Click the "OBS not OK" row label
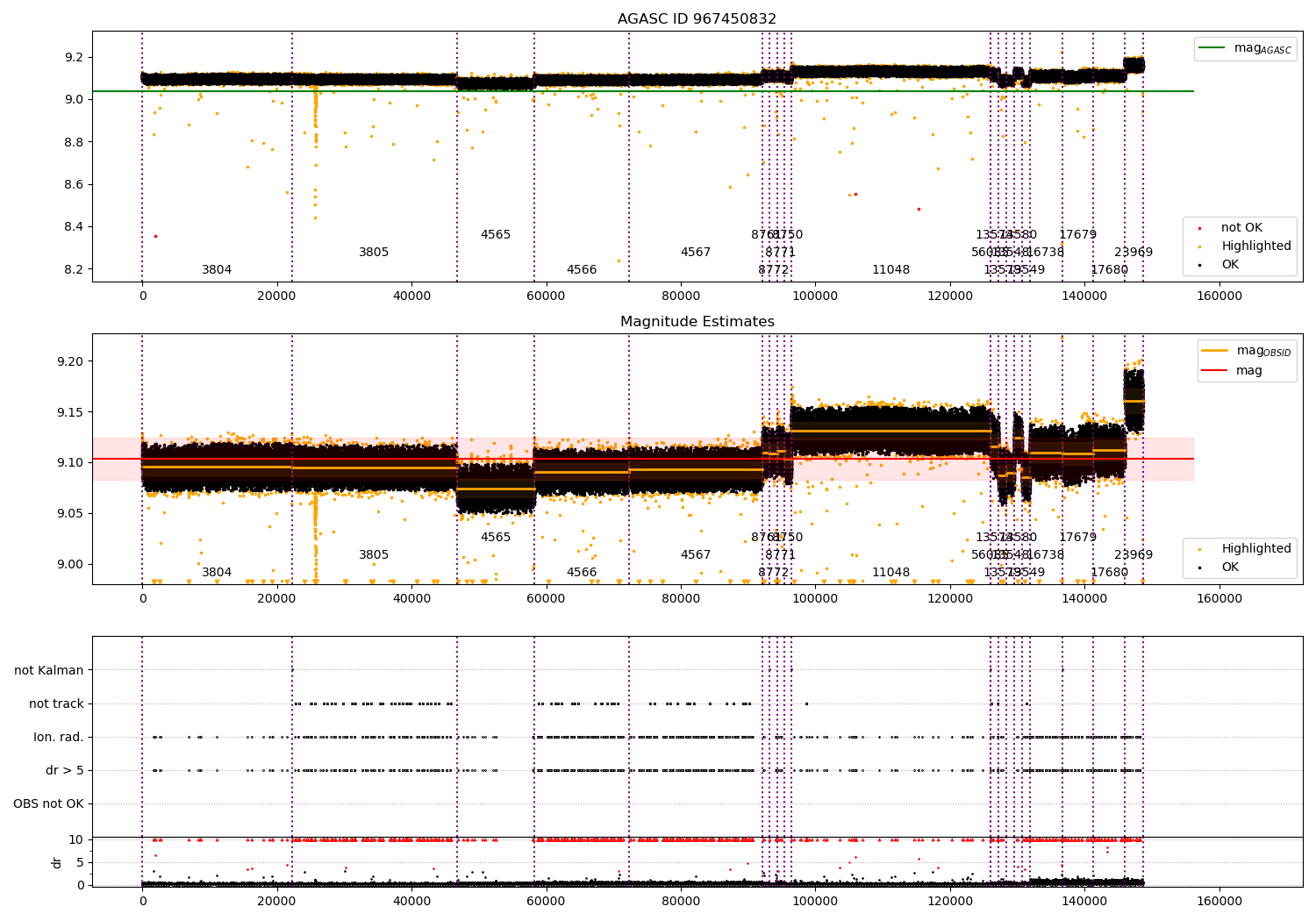The height and width of the screenshot is (921, 1316). point(49,803)
